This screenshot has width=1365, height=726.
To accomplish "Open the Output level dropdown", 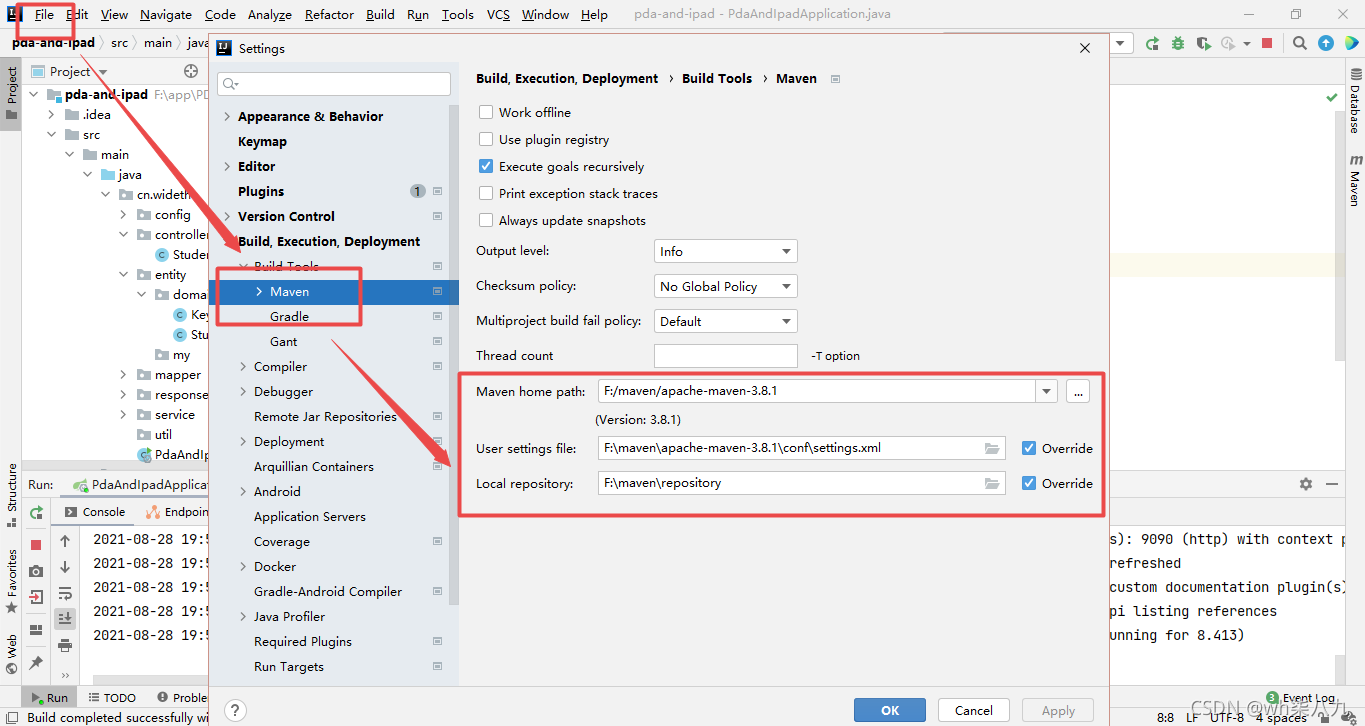I will (x=725, y=251).
